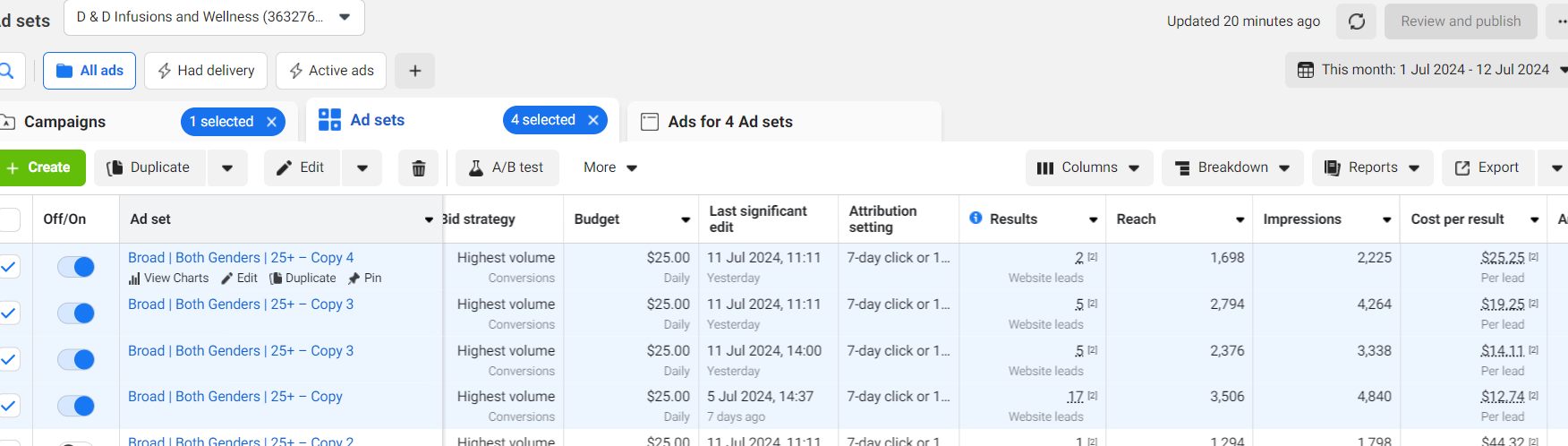Click the trash delete icon
The height and width of the screenshot is (446, 1568).
pyautogui.click(x=418, y=168)
